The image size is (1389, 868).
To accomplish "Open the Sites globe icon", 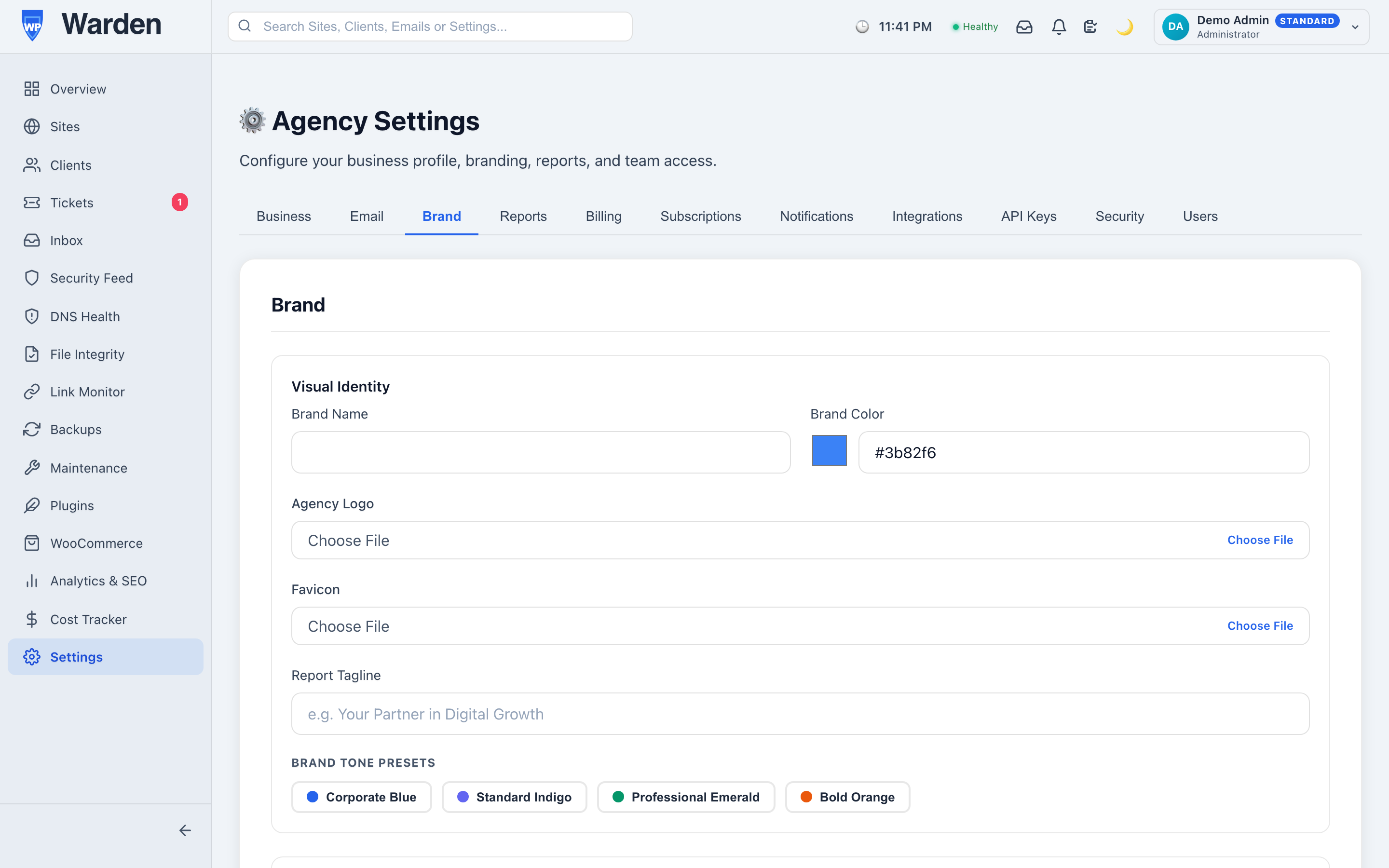I will pos(31,126).
